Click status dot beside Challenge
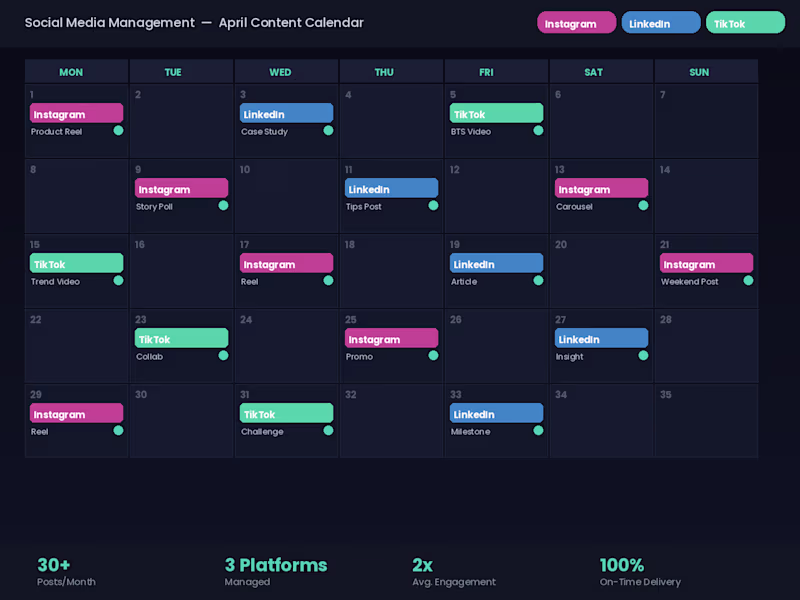Image resolution: width=800 pixels, height=600 pixels. point(329,431)
